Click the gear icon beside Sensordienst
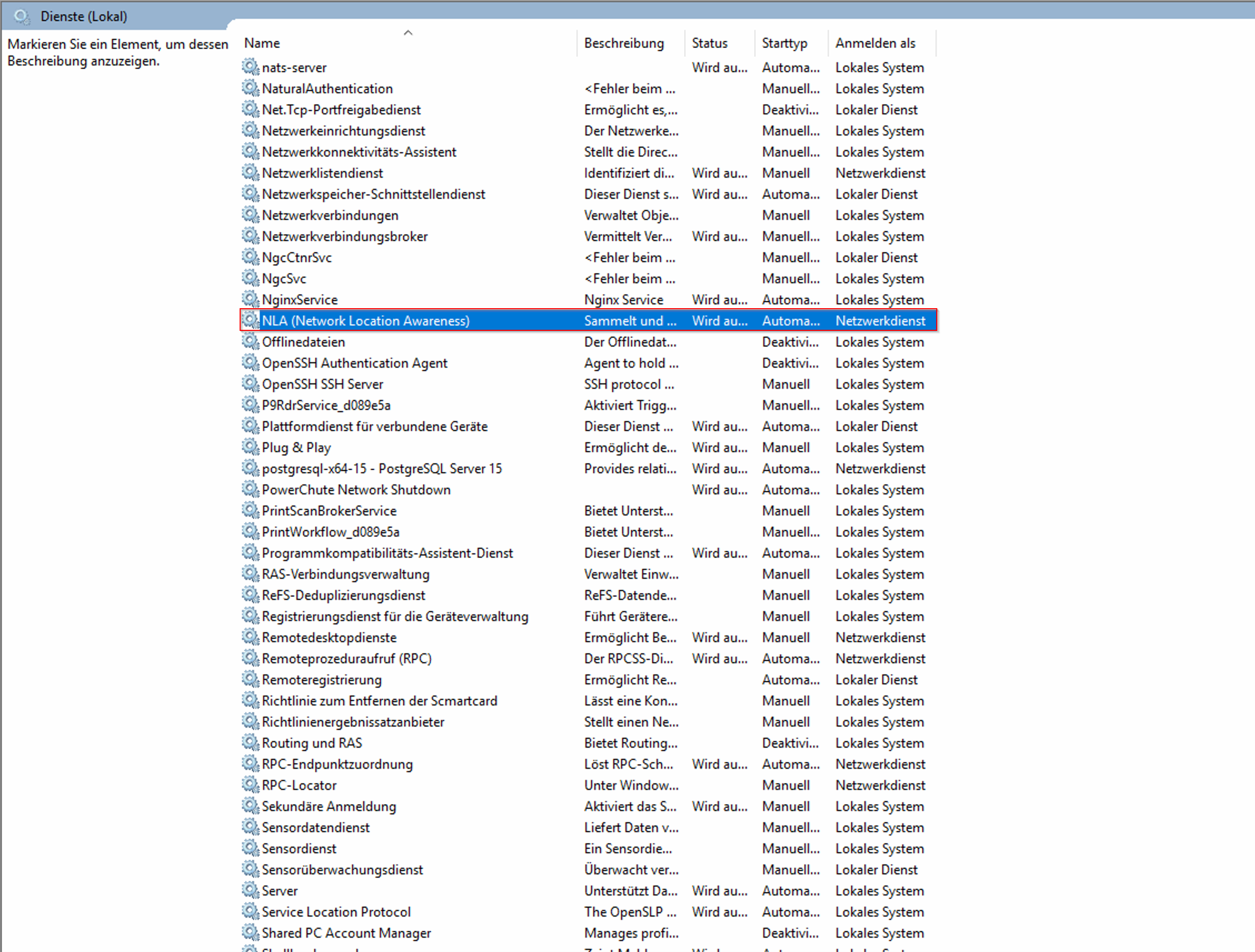The width and height of the screenshot is (1255, 952). (250, 848)
